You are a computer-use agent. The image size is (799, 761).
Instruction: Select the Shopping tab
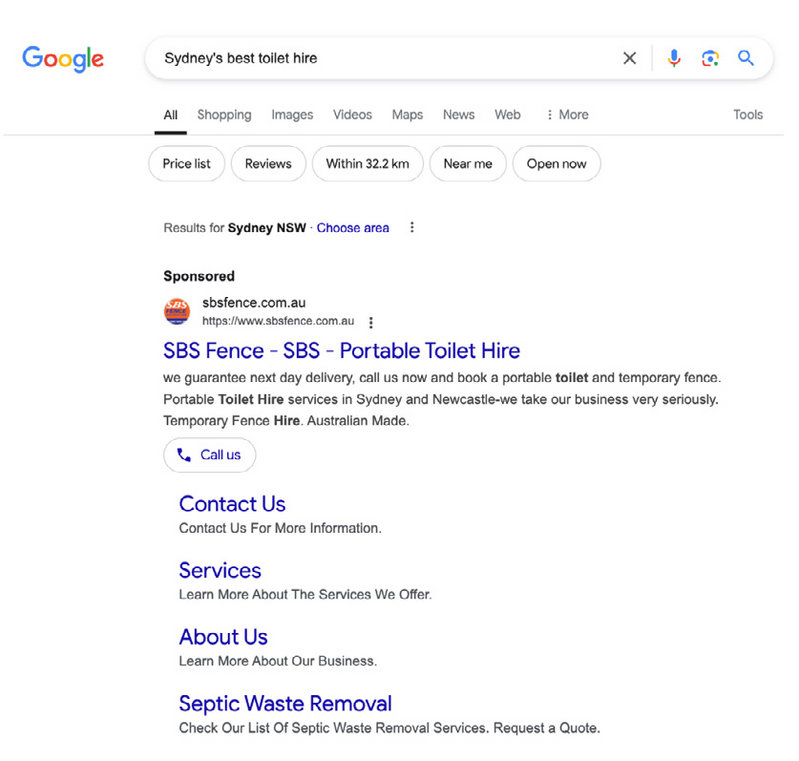point(224,115)
